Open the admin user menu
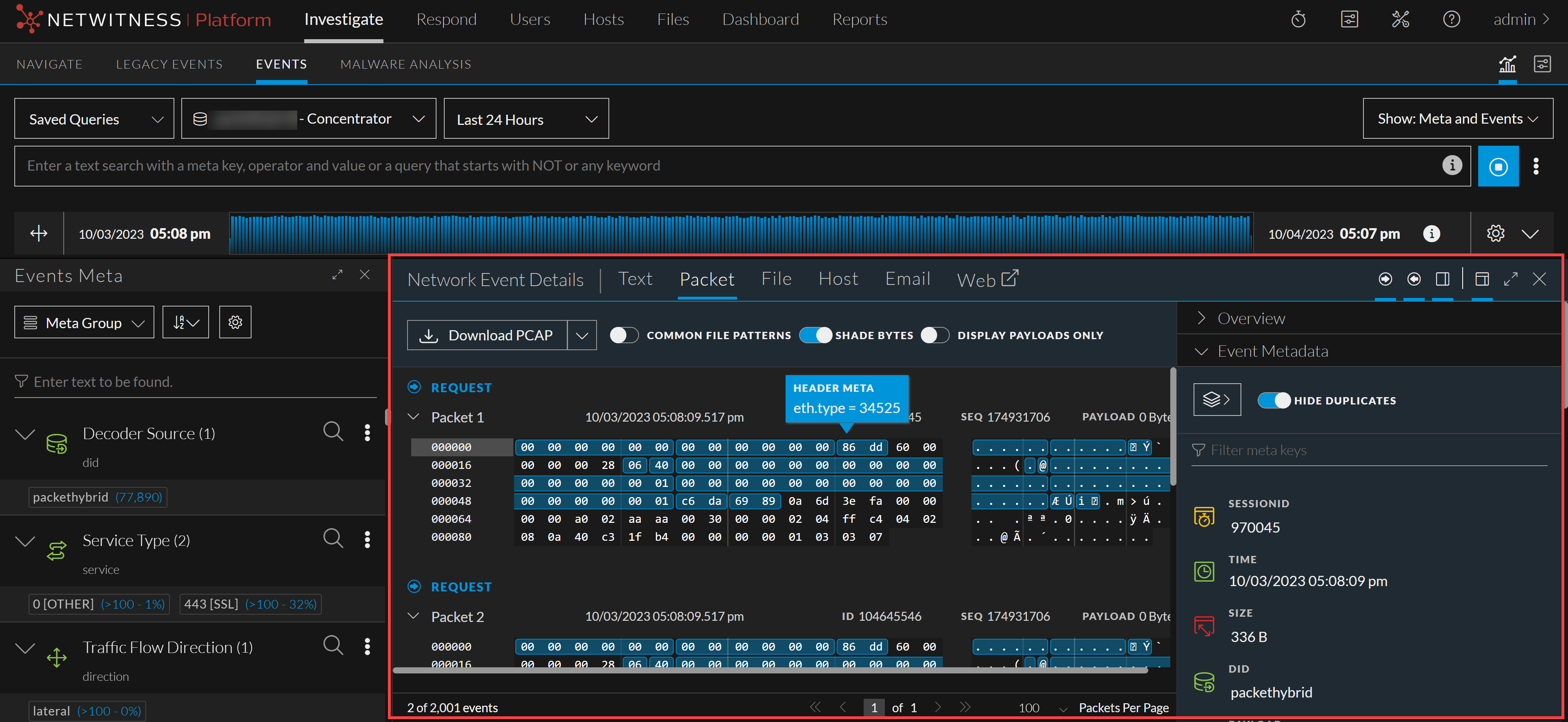Viewport: 1568px width, 722px height. [1521, 20]
